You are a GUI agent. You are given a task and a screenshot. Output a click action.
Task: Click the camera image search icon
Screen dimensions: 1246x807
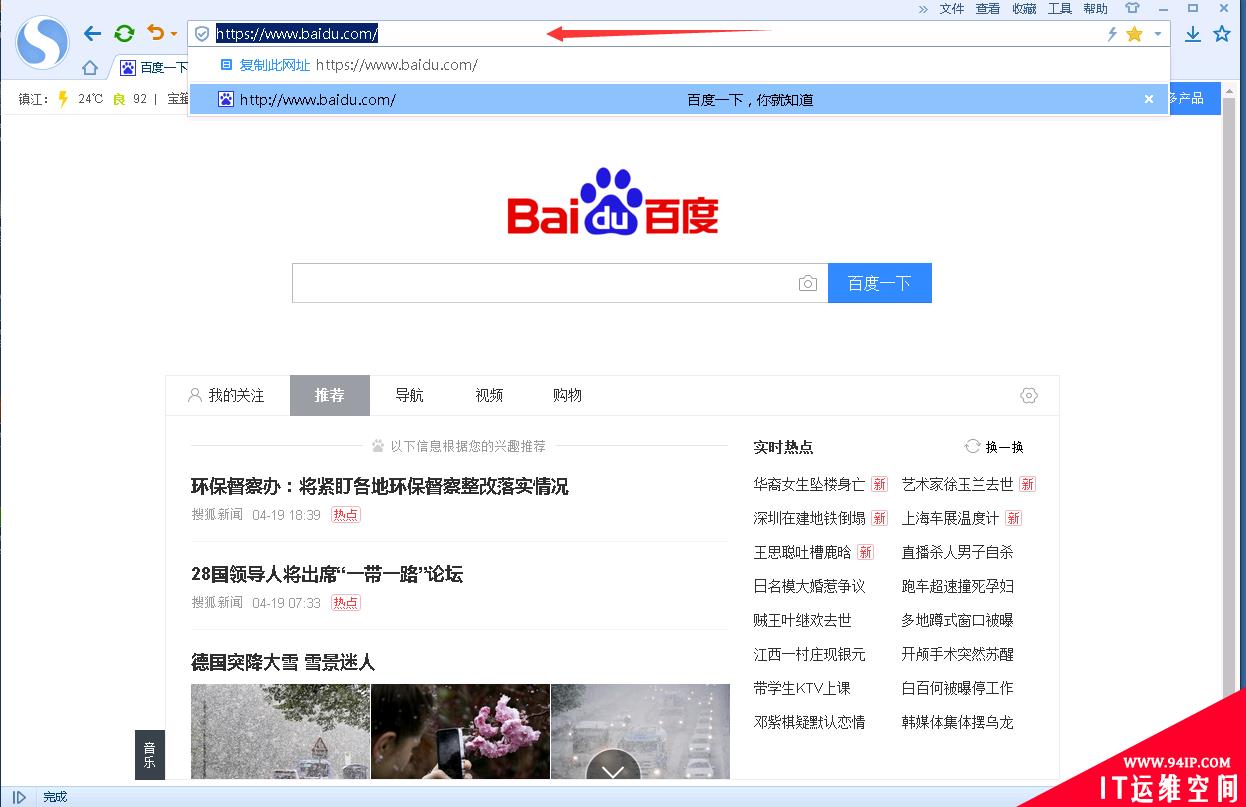click(x=808, y=284)
